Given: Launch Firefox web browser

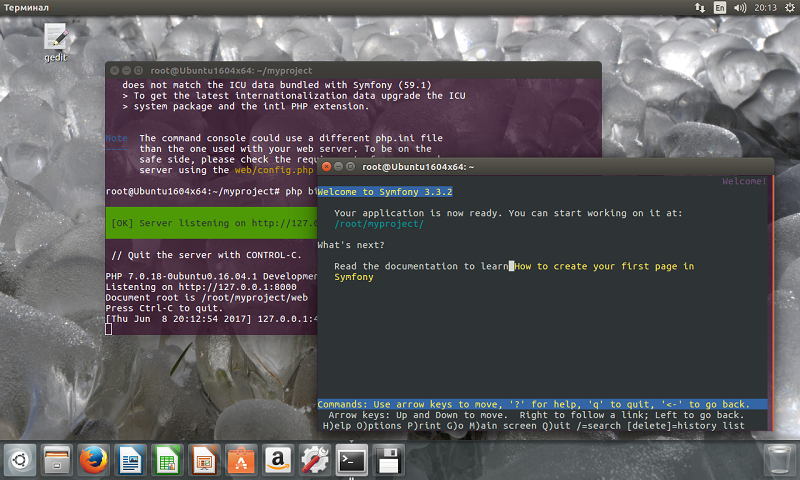Looking at the screenshot, I should 93,460.
